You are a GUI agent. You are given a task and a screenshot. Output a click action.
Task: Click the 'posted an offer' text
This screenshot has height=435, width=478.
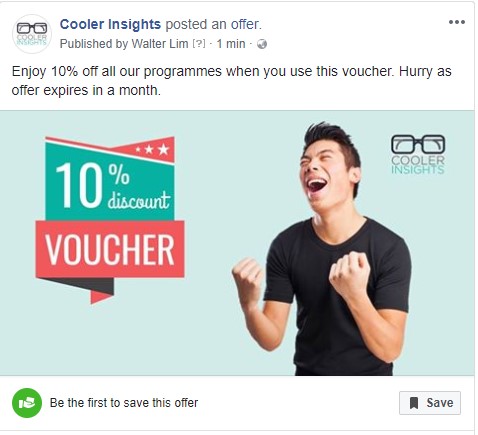tap(214, 24)
